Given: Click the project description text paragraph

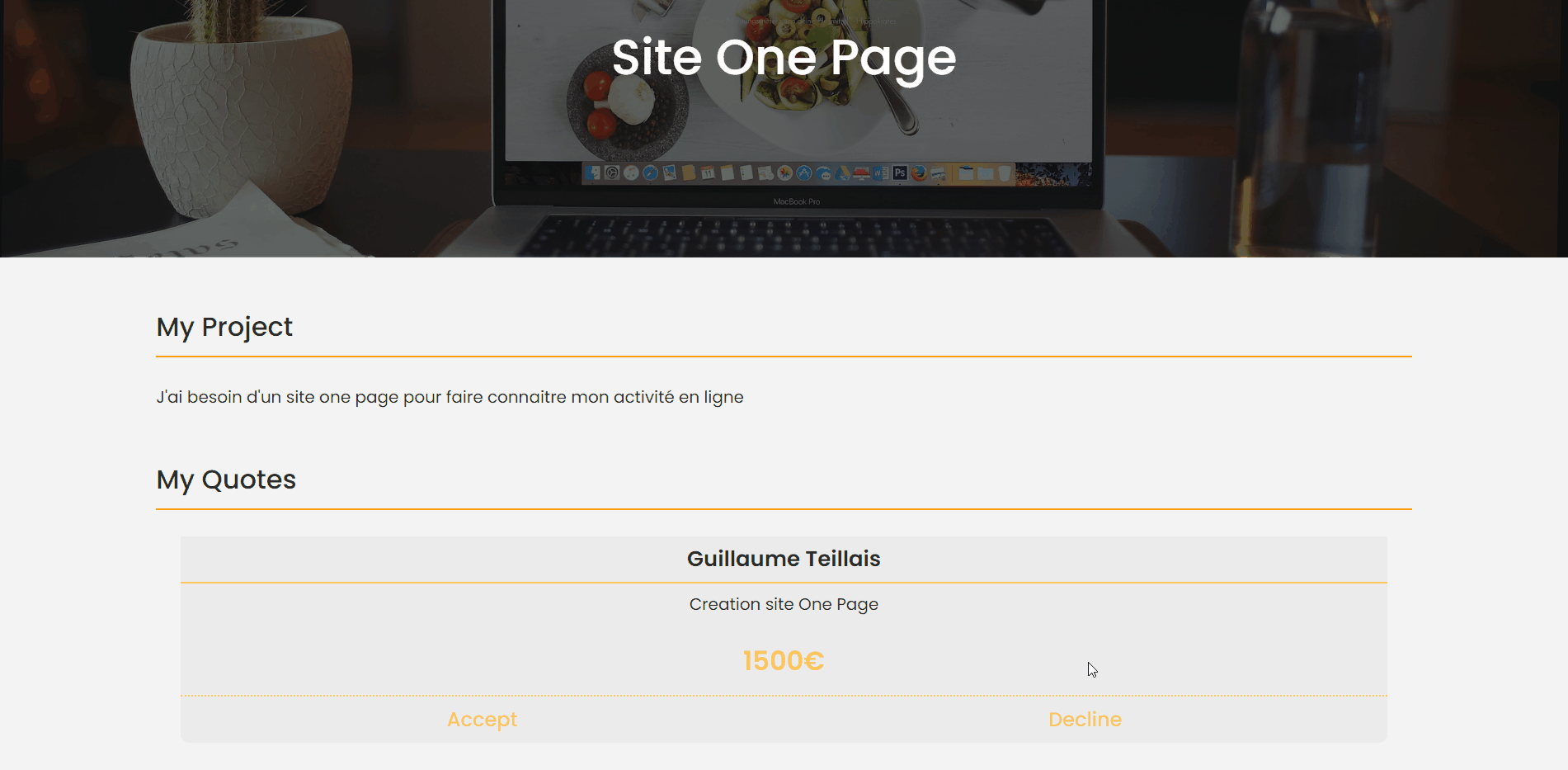Looking at the screenshot, I should 450,397.
